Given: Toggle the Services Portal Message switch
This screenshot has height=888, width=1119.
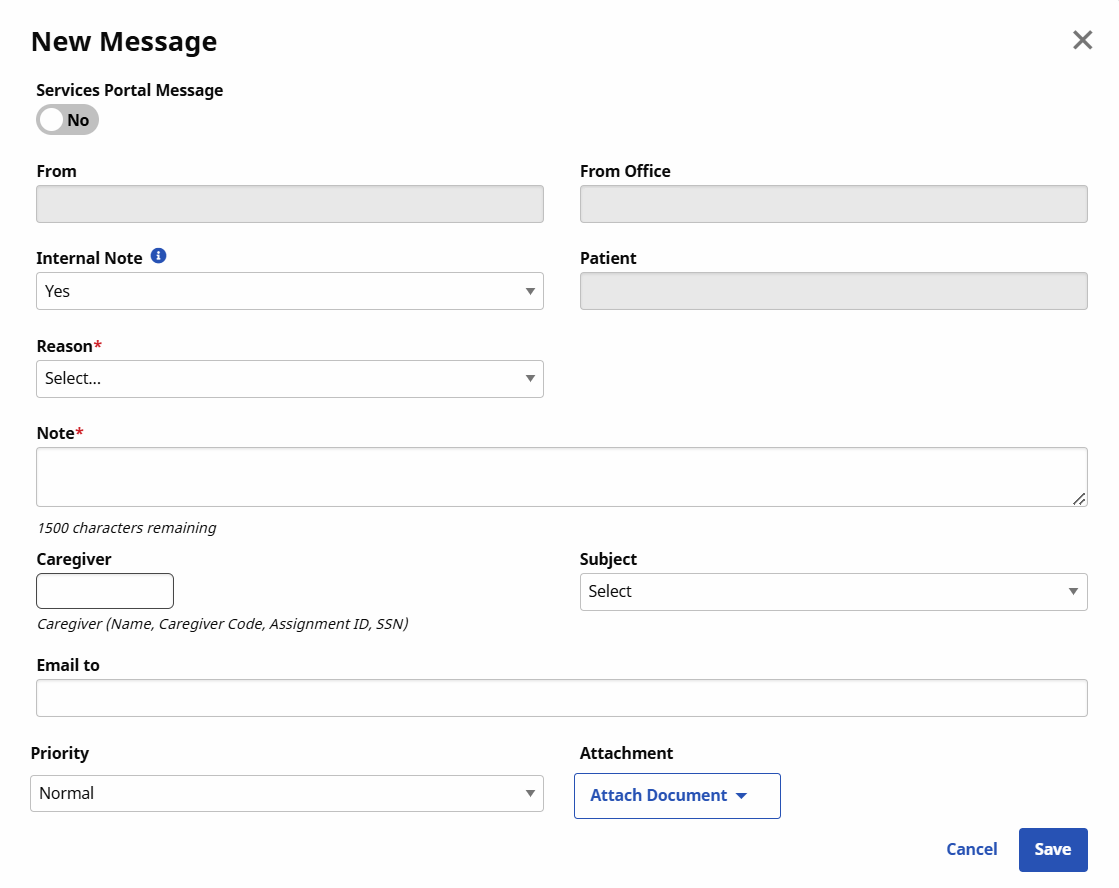Looking at the screenshot, I should [x=67, y=120].
